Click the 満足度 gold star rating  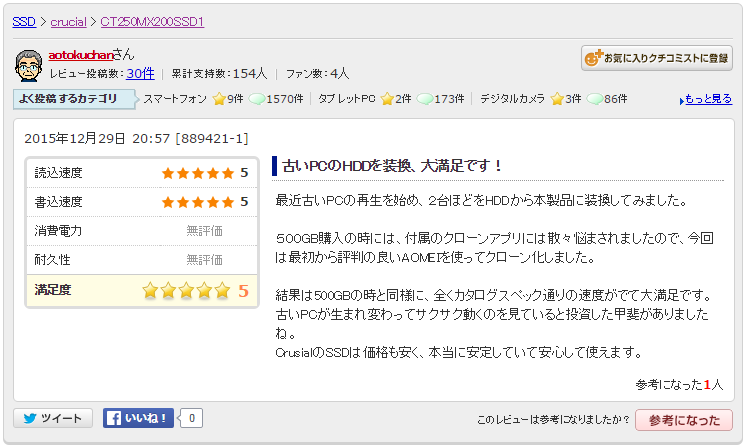pos(186,290)
